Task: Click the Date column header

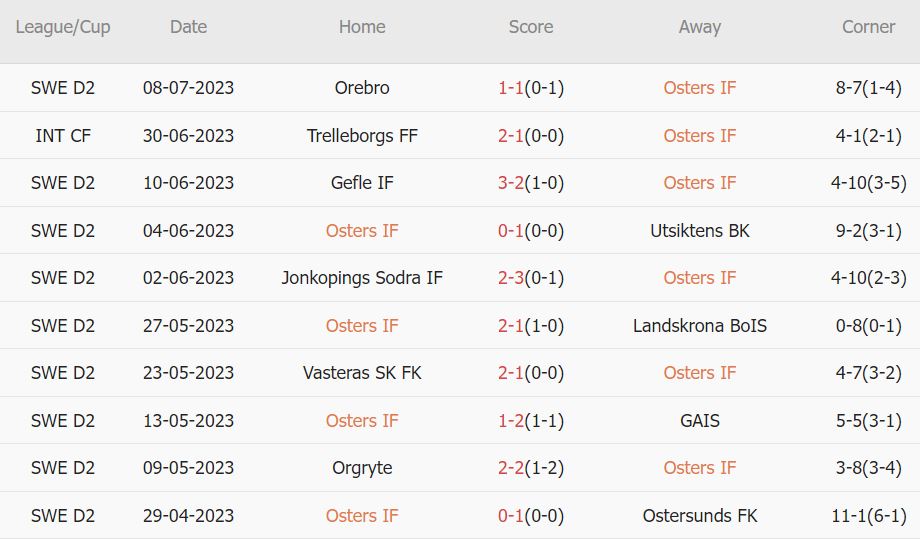Action: click(188, 27)
